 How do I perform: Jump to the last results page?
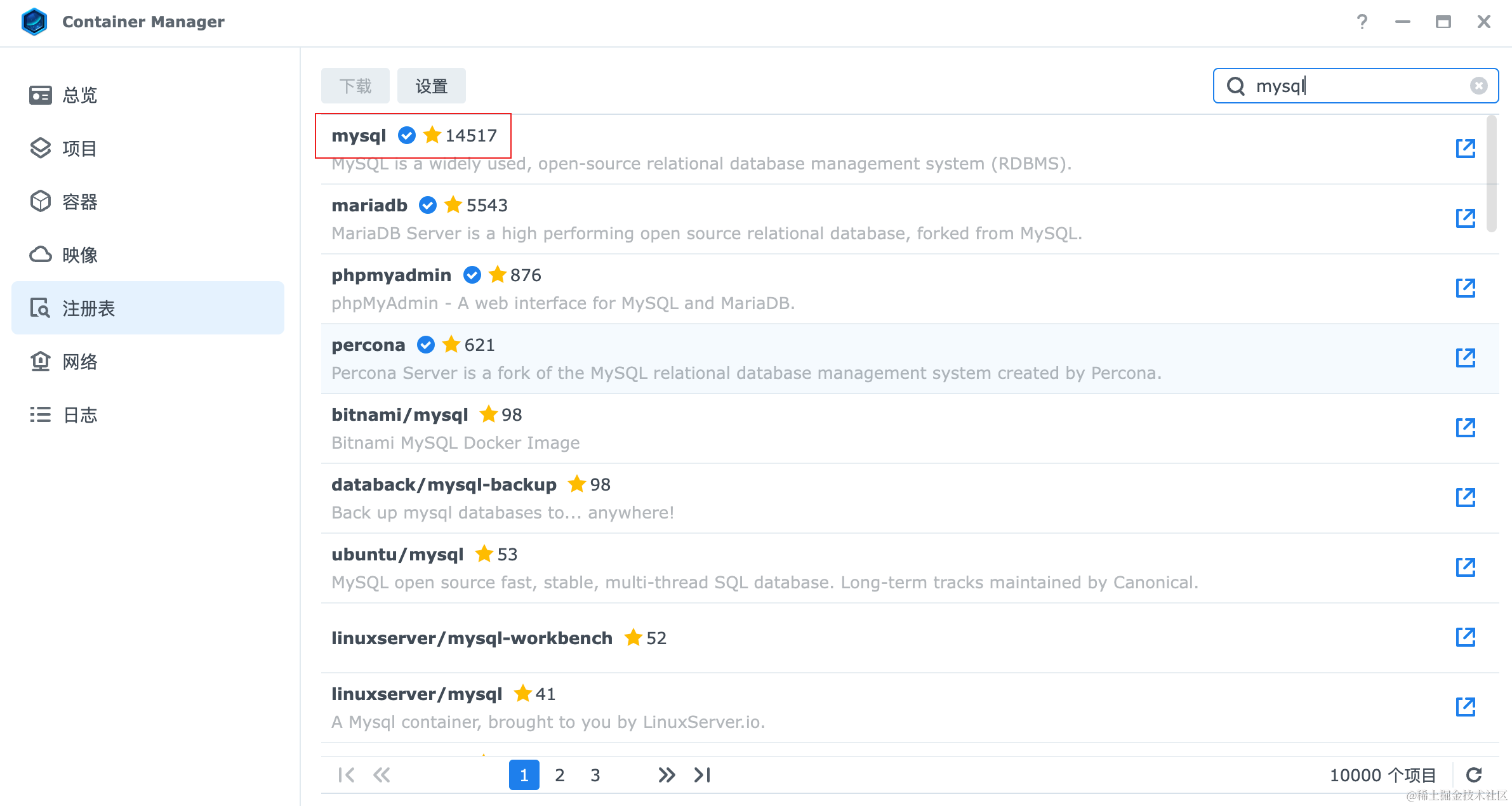(x=702, y=775)
